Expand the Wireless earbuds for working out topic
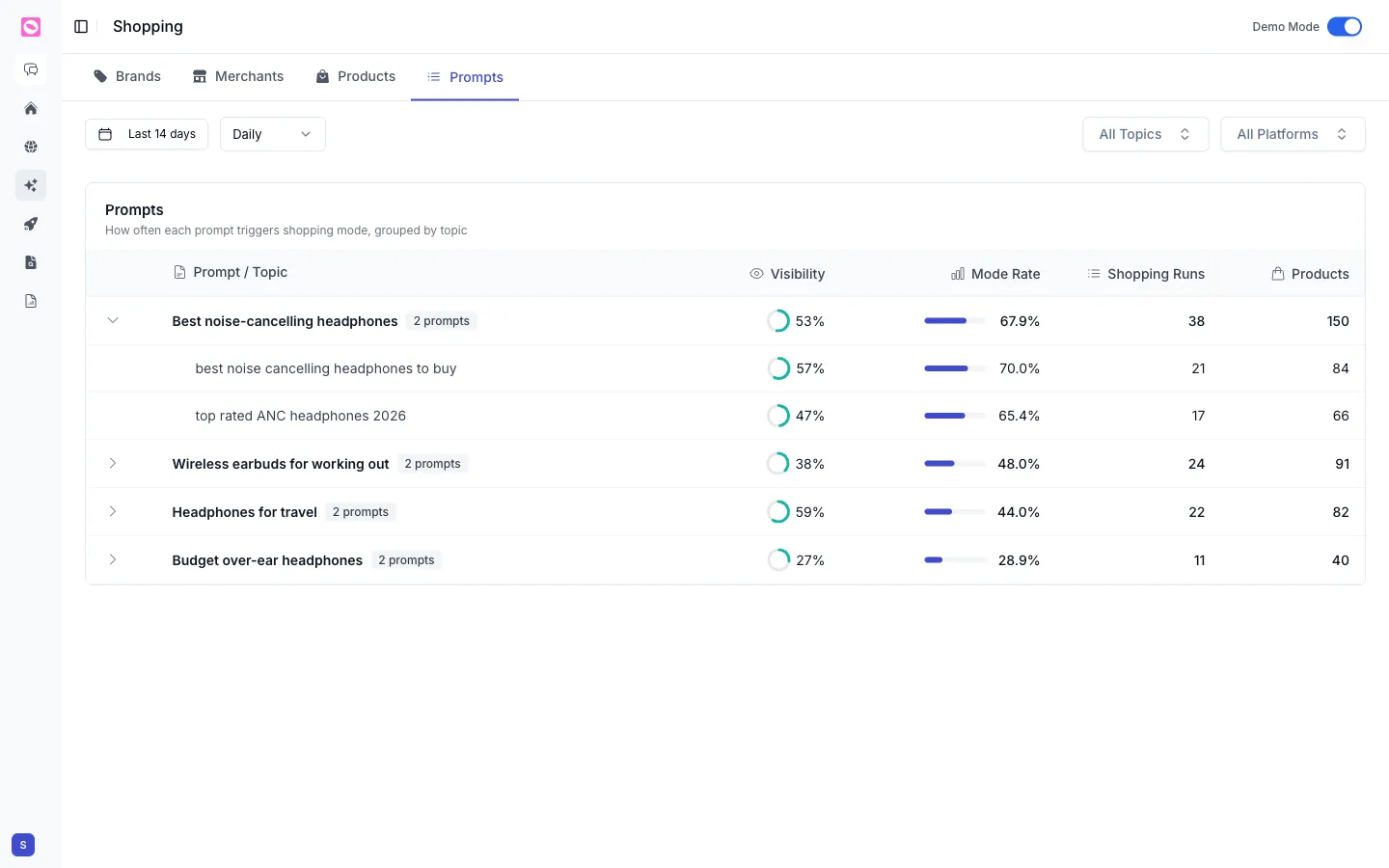 [x=113, y=463]
